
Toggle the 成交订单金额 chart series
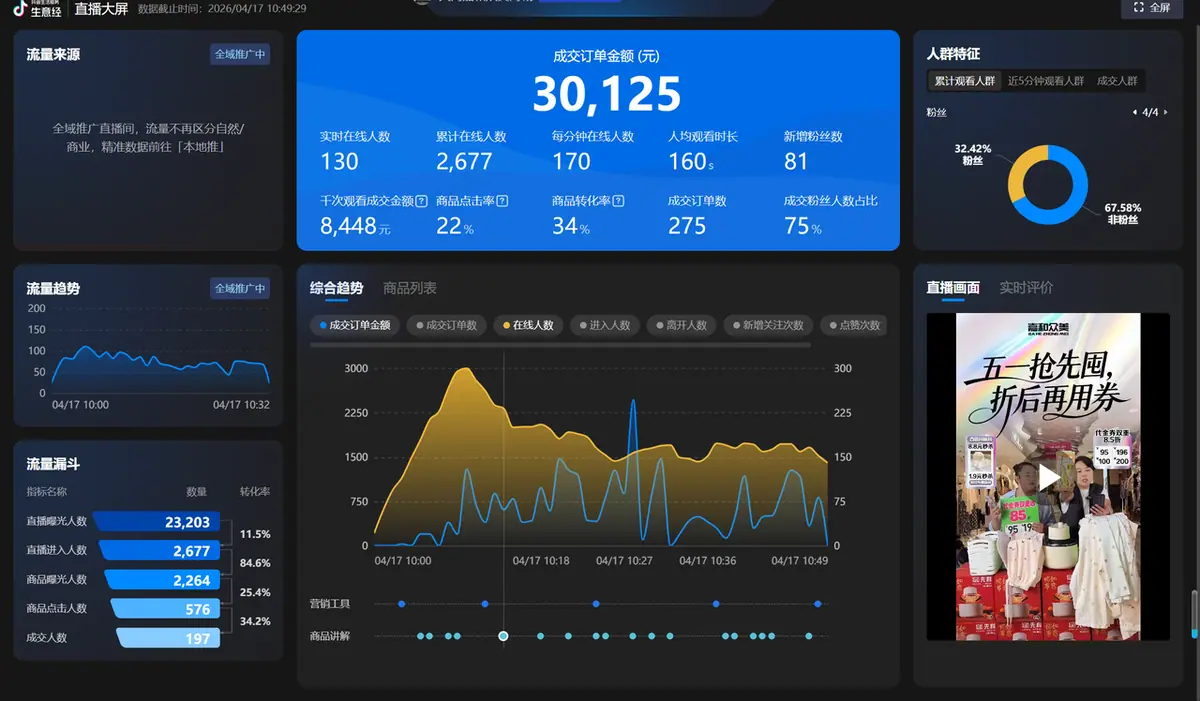click(x=355, y=325)
